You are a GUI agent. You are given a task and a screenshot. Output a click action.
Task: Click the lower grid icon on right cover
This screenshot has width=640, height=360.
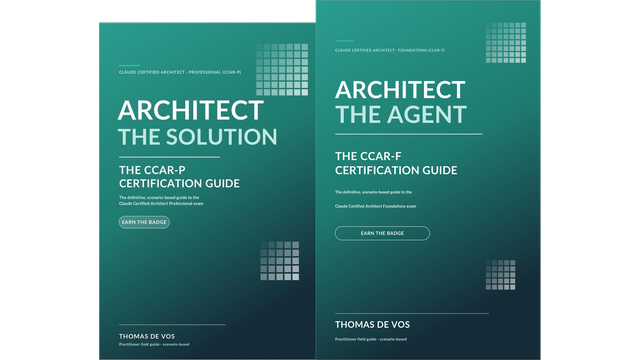[x=500, y=275]
